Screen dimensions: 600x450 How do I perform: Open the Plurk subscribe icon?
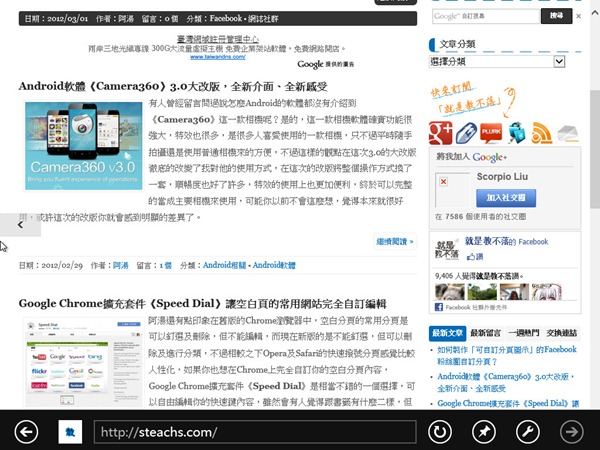[x=491, y=133]
